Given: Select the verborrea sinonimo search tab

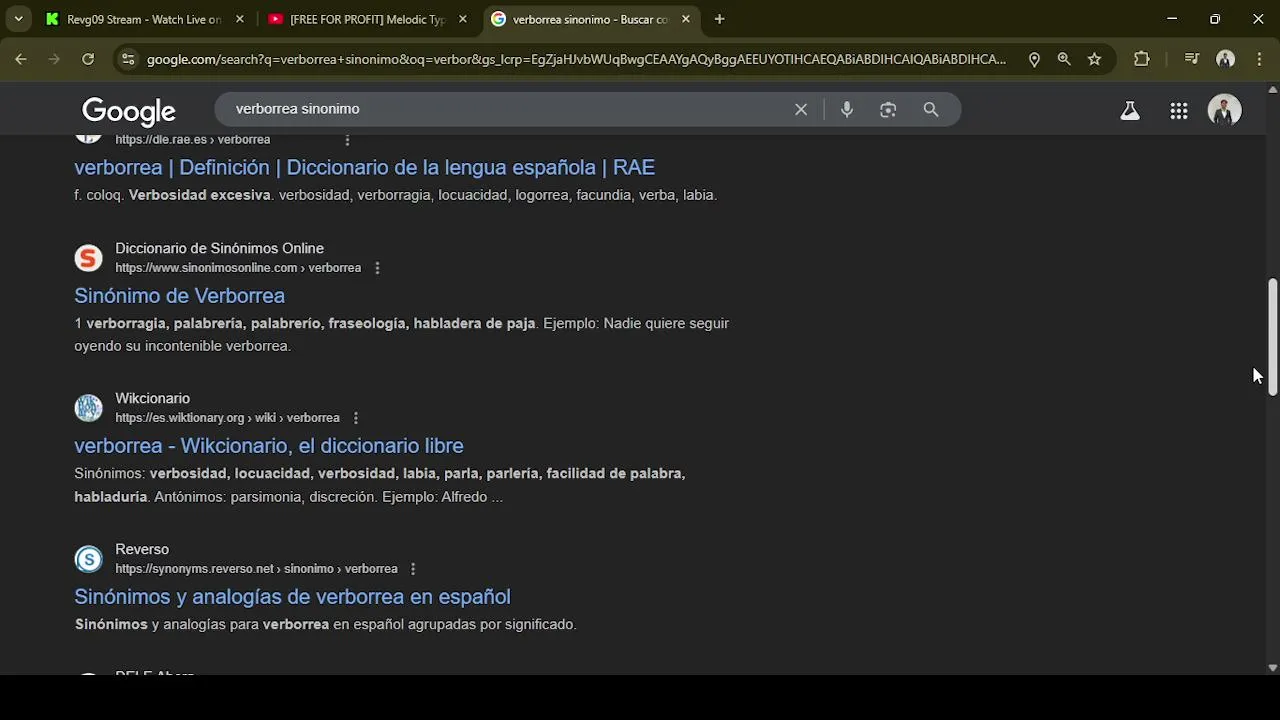Looking at the screenshot, I should click(591, 19).
